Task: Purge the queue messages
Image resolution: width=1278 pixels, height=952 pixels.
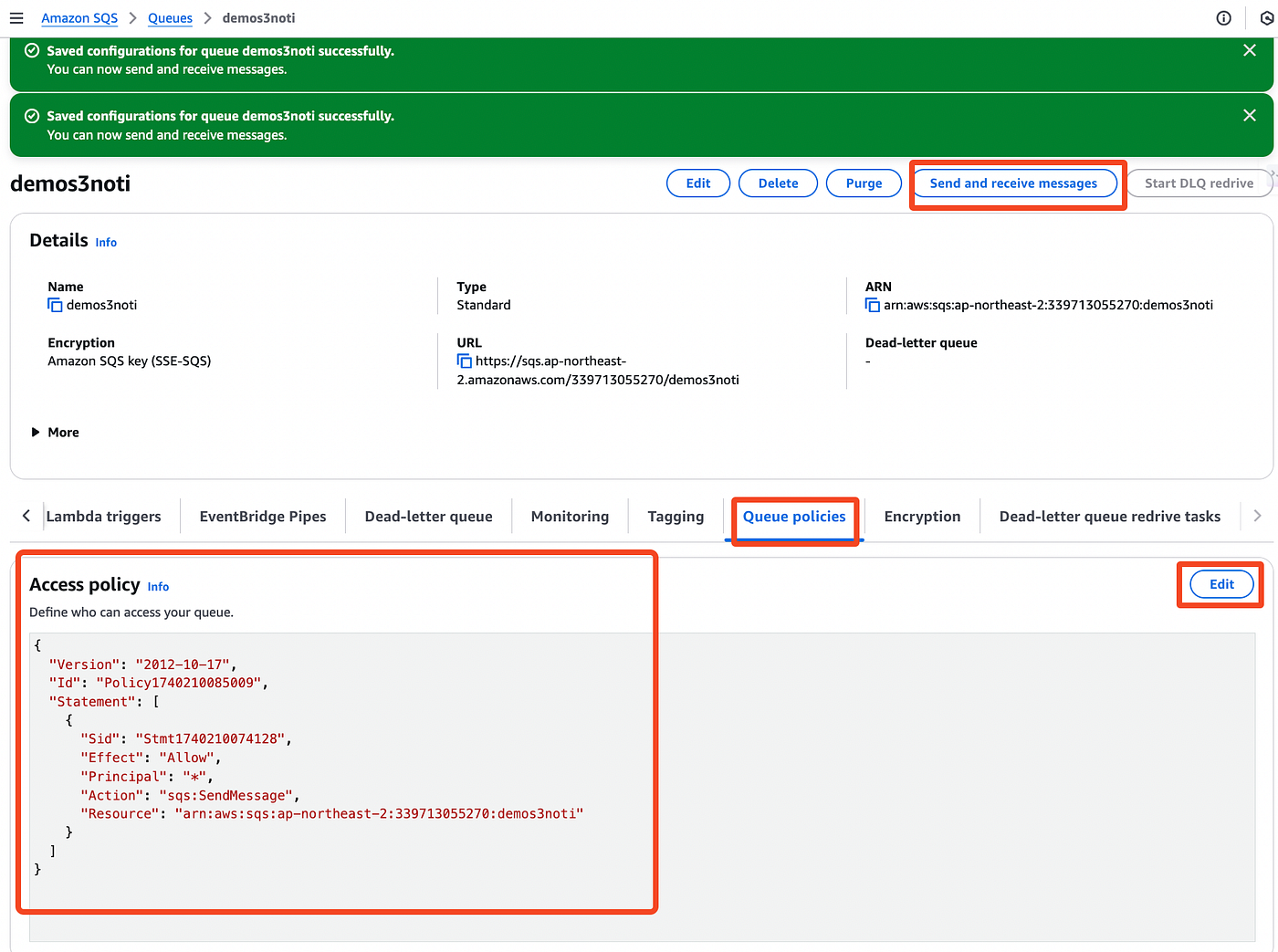Action: pos(864,183)
